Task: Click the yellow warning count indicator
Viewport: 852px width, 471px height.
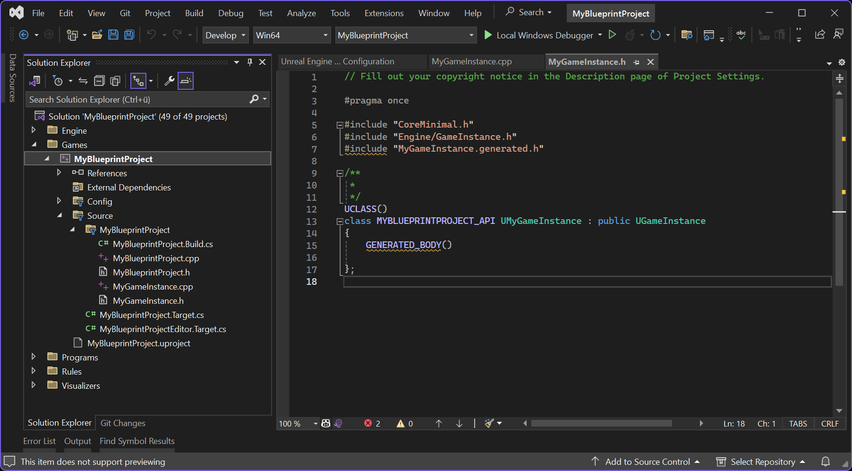Action: tap(405, 423)
